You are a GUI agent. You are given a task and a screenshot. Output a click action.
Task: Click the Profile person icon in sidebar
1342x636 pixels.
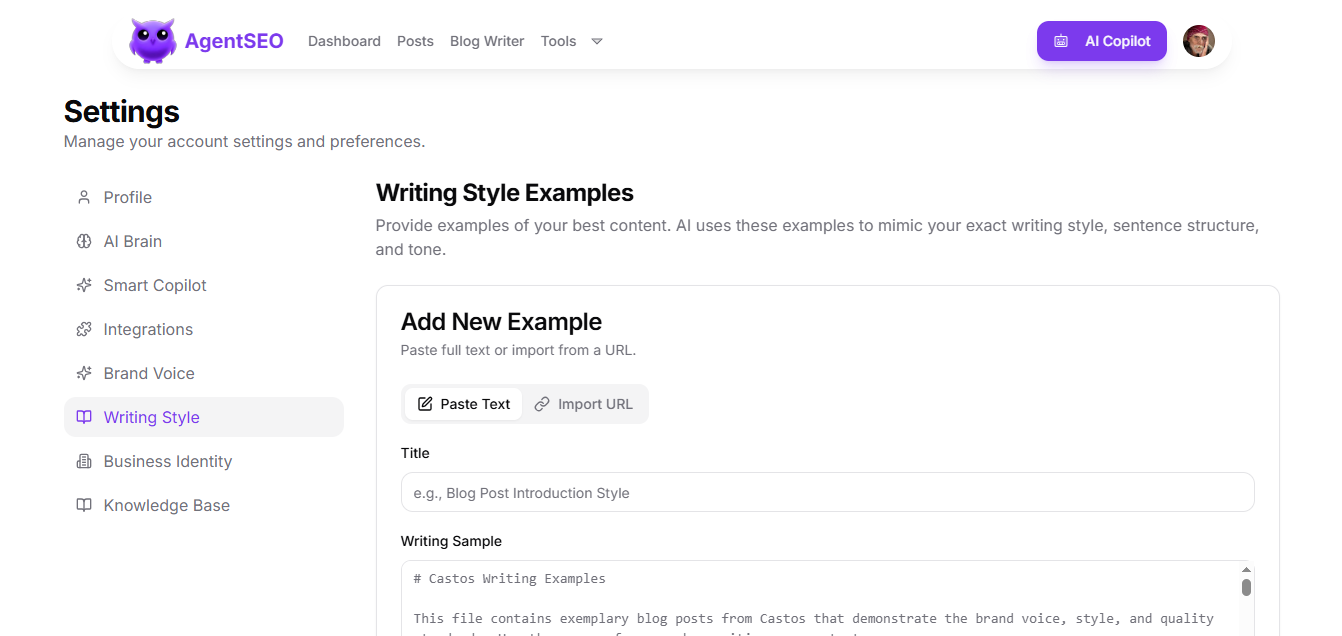[84, 197]
